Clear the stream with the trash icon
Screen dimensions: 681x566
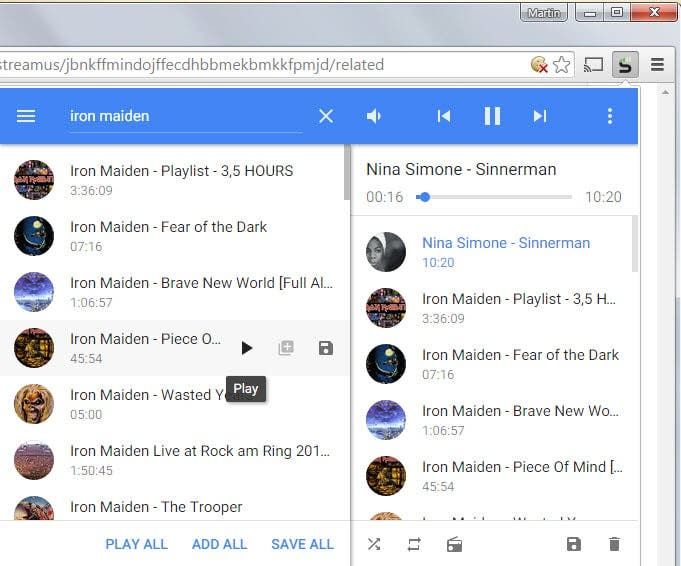pyautogui.click(x=614, y=544)
